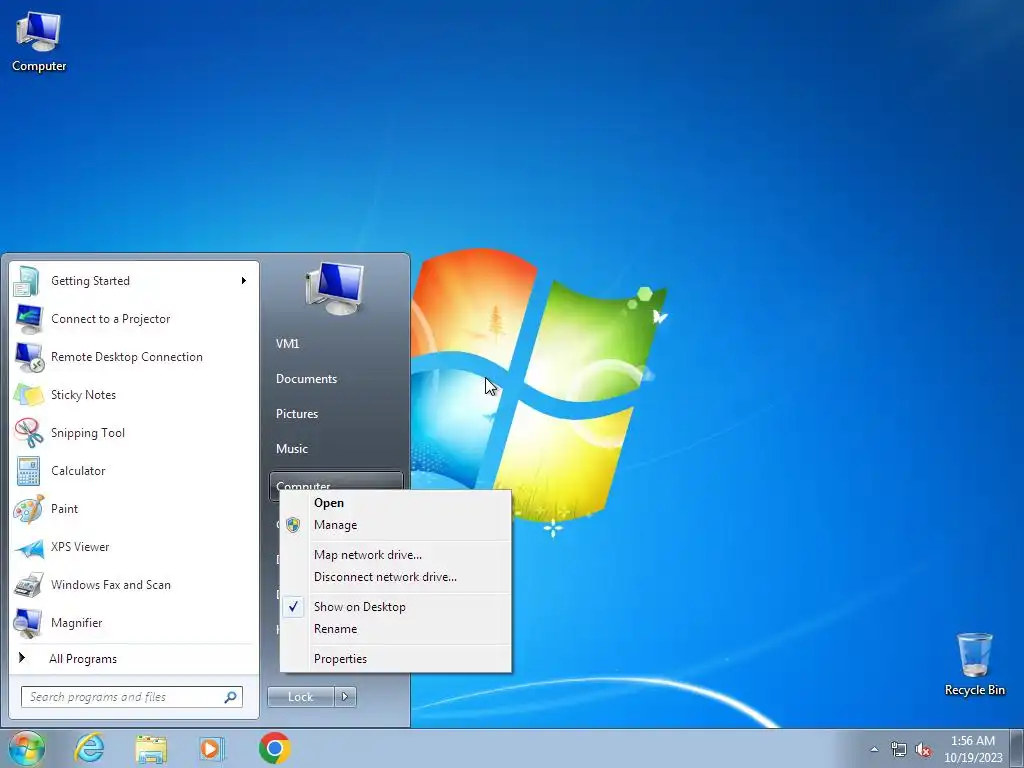1024x768 pixels.
Task: Click the Lock button
Action: pyautogui.click(x=301, y=697)
